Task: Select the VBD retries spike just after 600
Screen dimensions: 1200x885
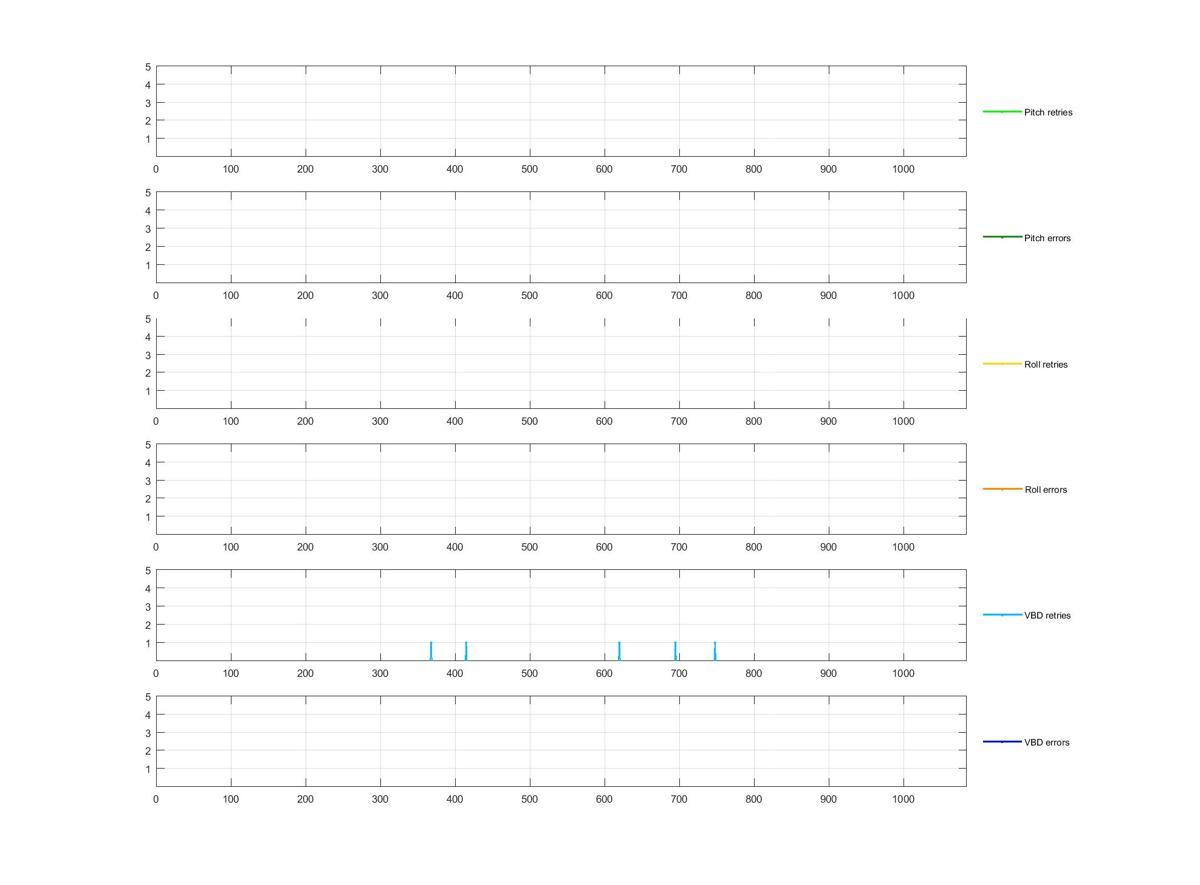Action: click(x=619, y=651)
